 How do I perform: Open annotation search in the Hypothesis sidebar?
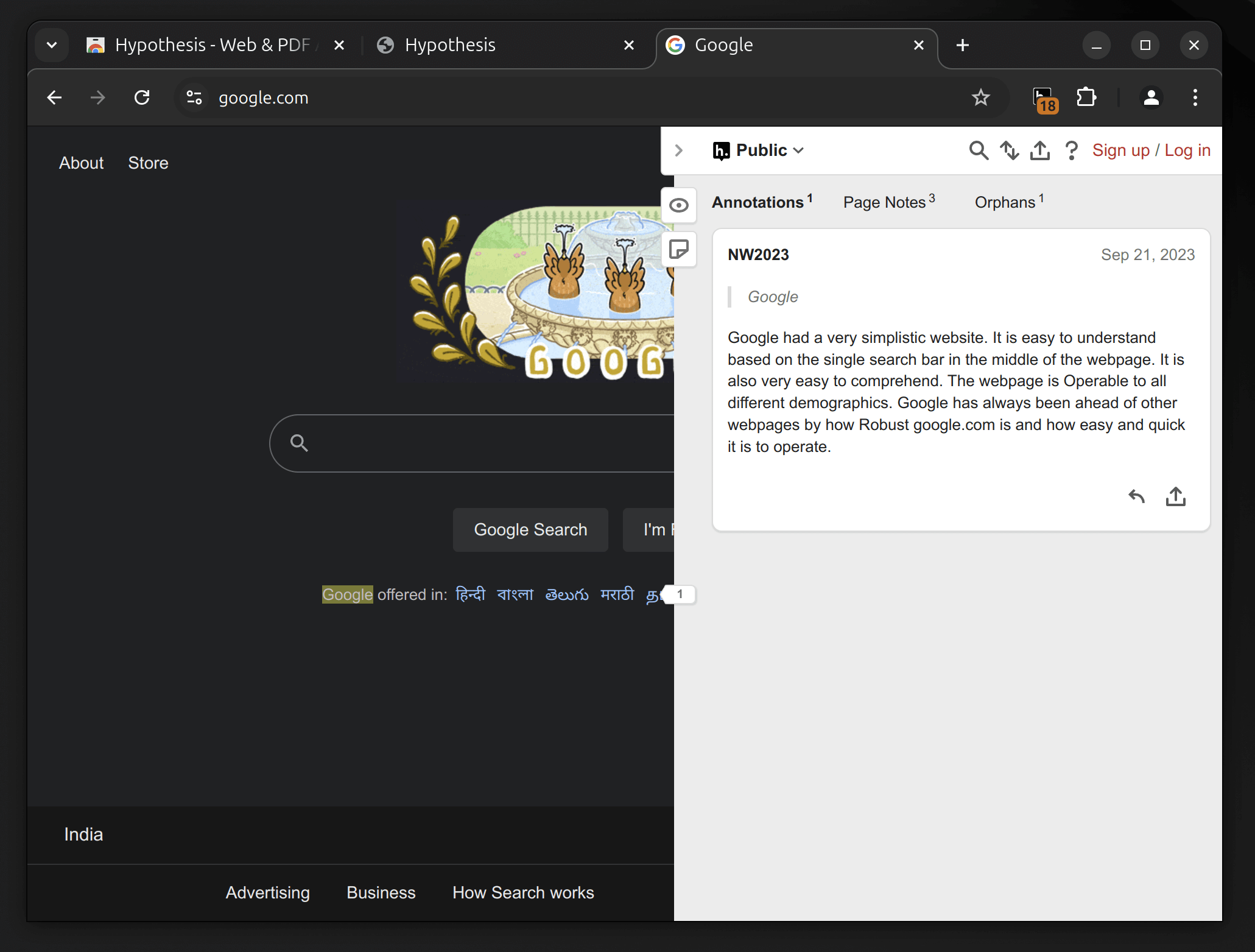(x=979, y=150)
